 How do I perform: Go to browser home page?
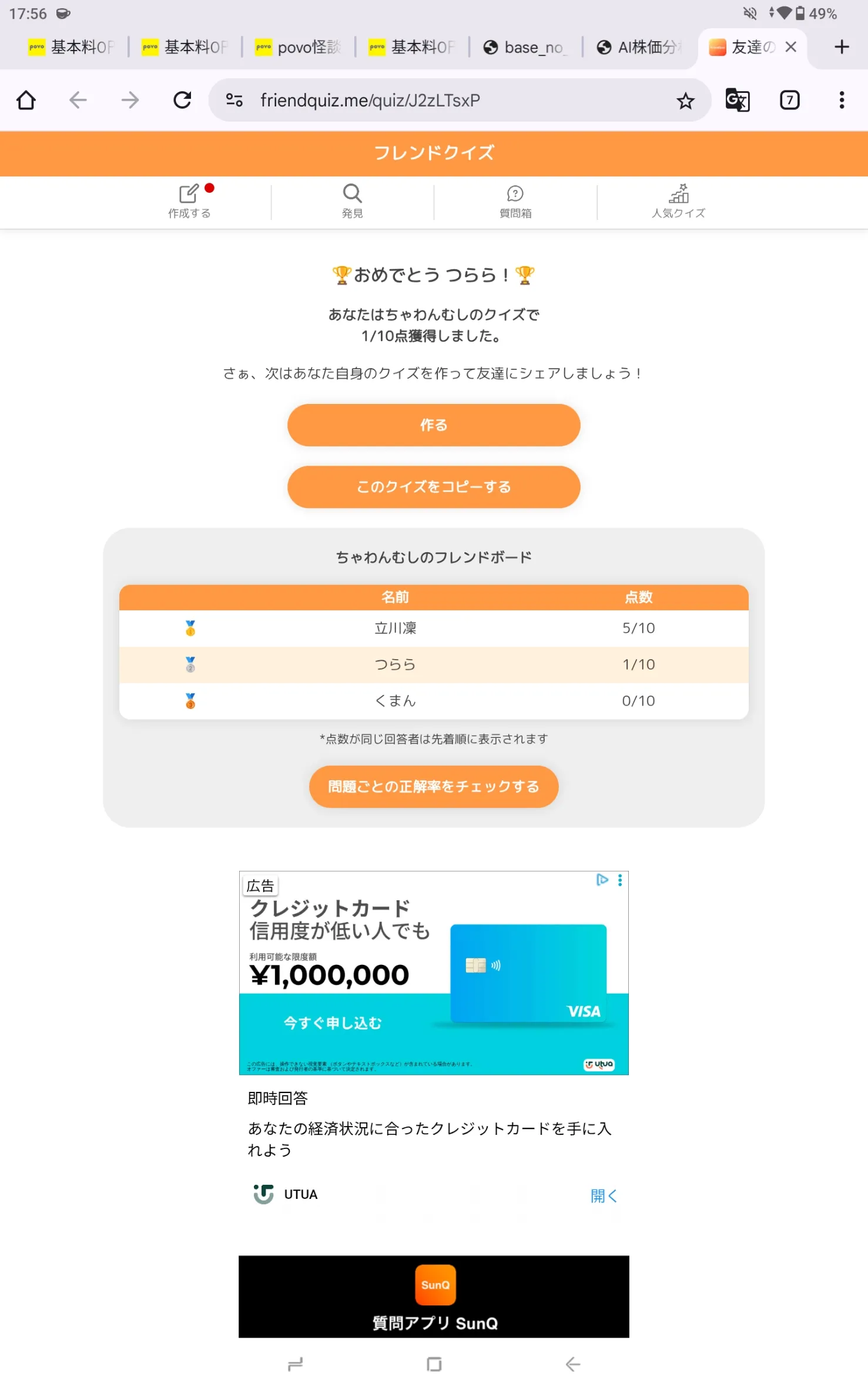tap(26, 101)
